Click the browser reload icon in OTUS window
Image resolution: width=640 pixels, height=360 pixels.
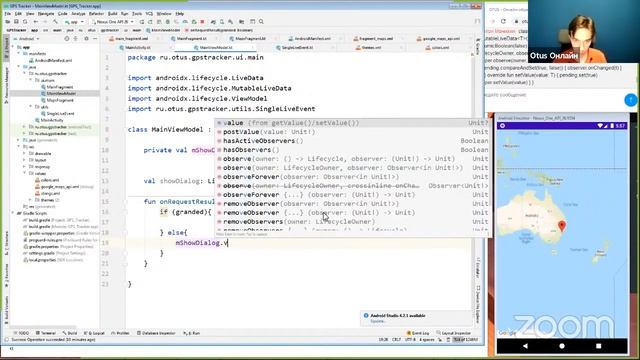click(503, 21)
